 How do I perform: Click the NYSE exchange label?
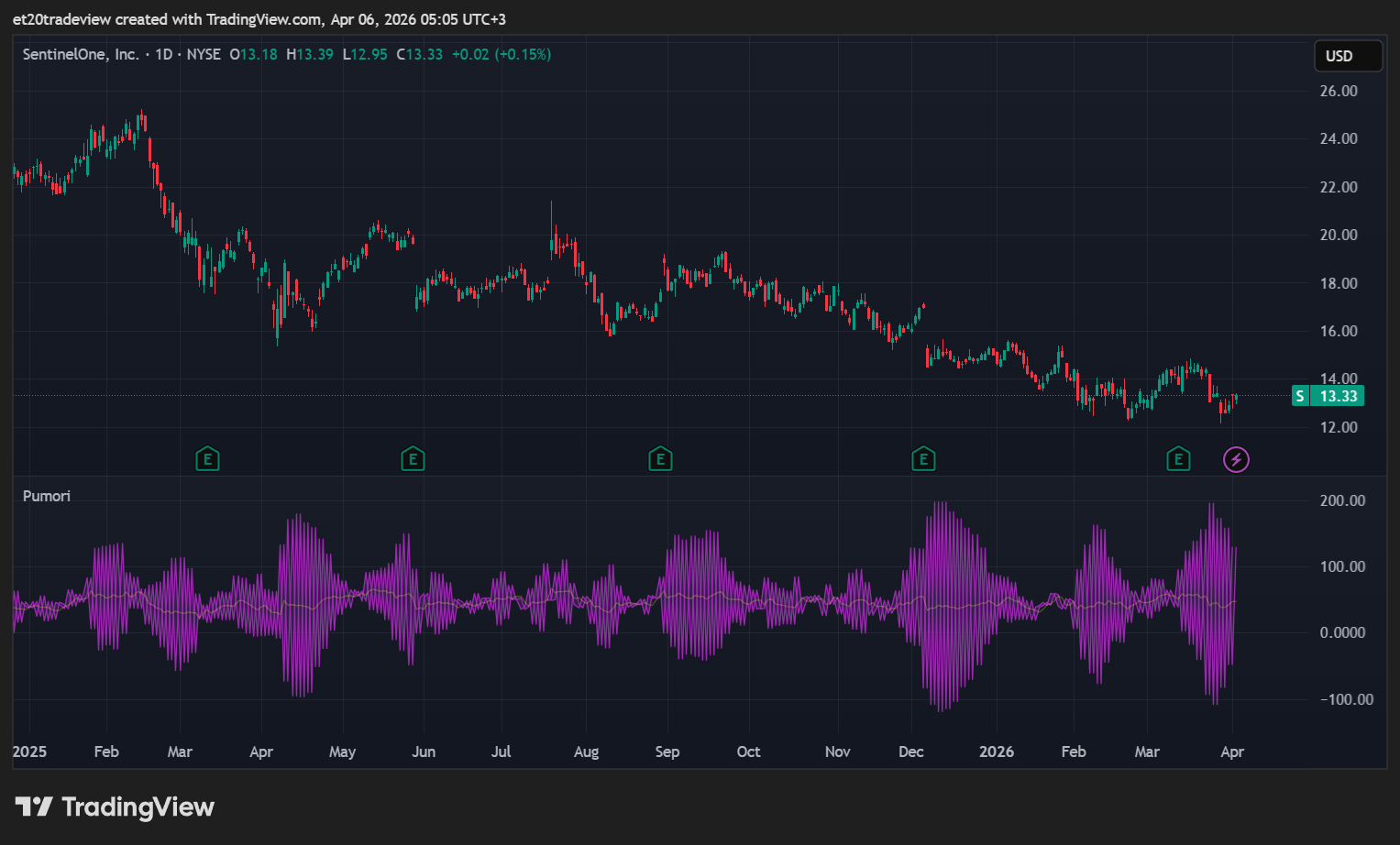click(x=204, y=54)
